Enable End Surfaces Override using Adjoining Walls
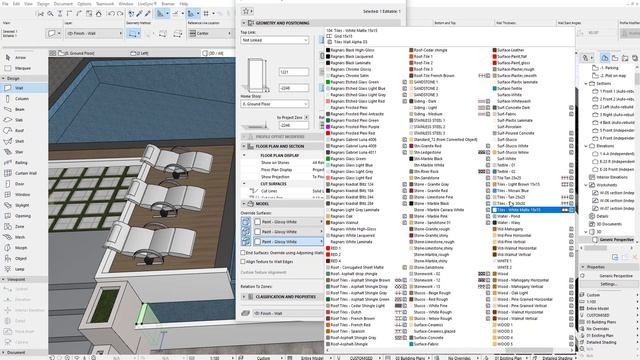Viewport: 640px width, 360px height. coord(243,253)
